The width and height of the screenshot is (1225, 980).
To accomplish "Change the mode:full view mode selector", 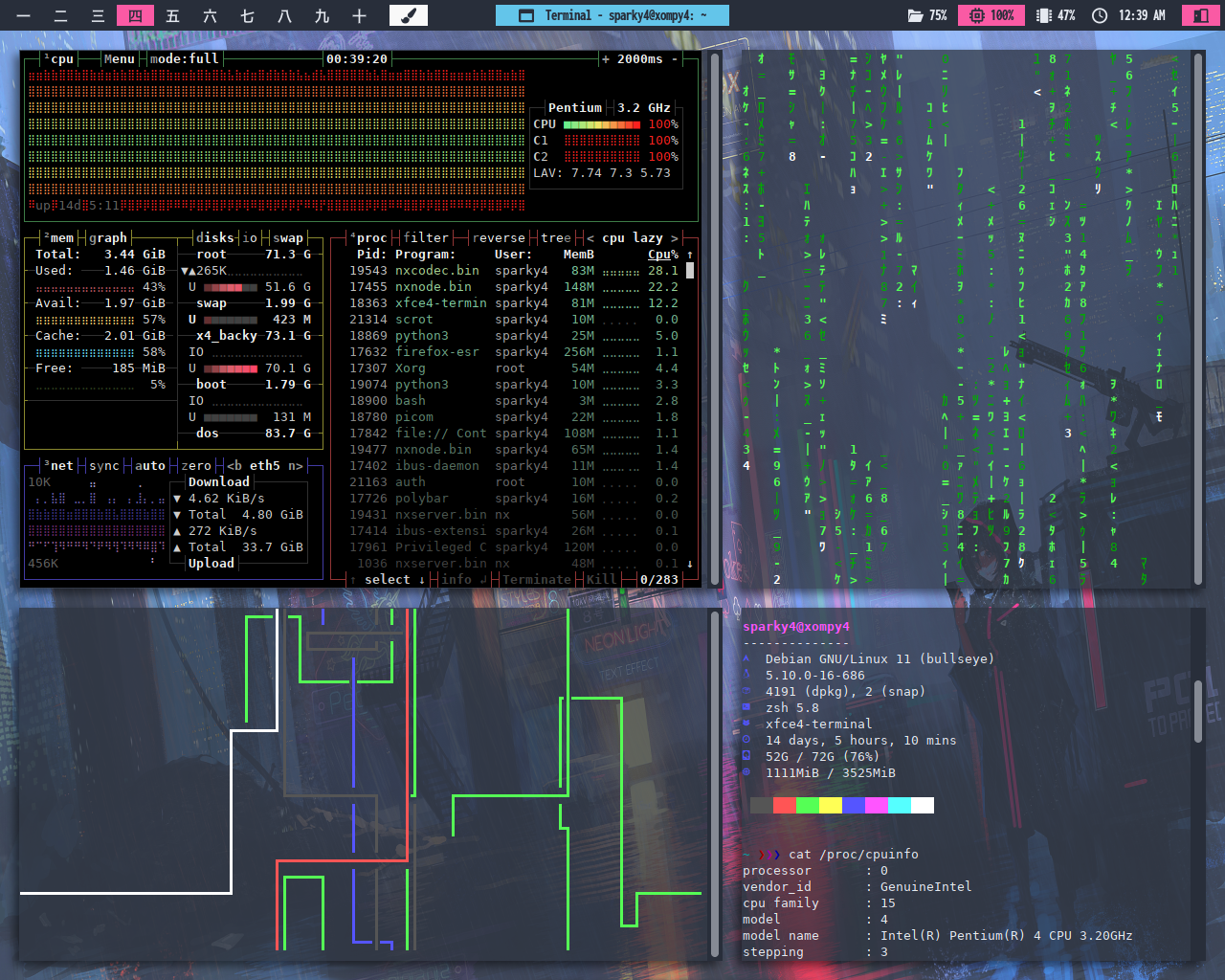I will pyautogui.click(x=185, y=59).
